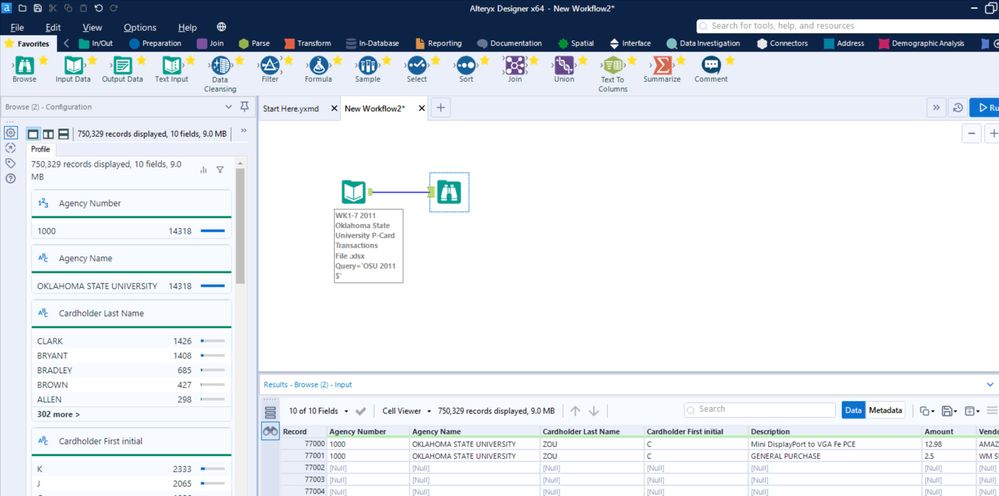This screenshot has height=496, width=999.
Task: Select the Sample tool icon
Action: click(x=368, y=65)
